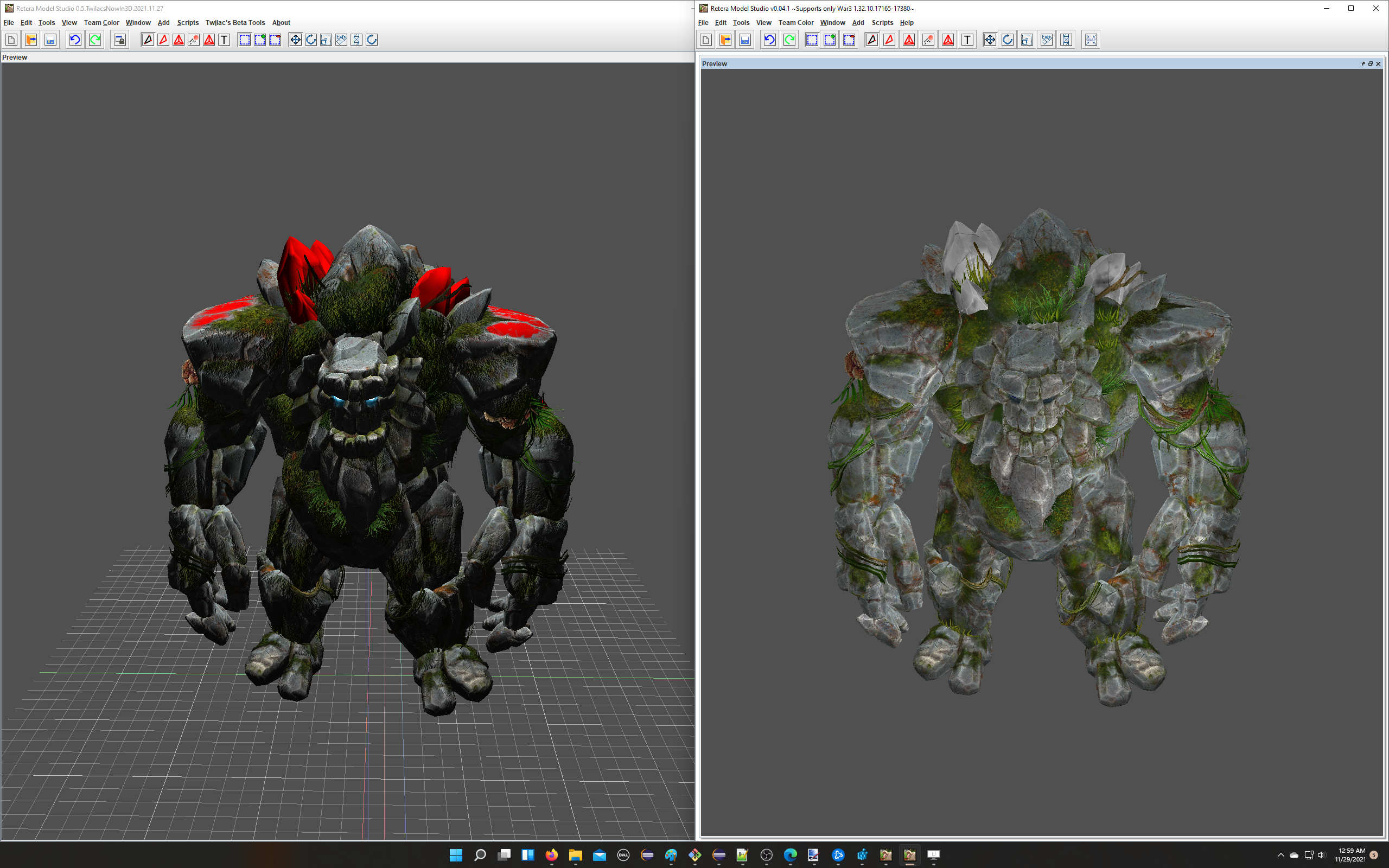Open File menu in right window

tap(703, 23)
